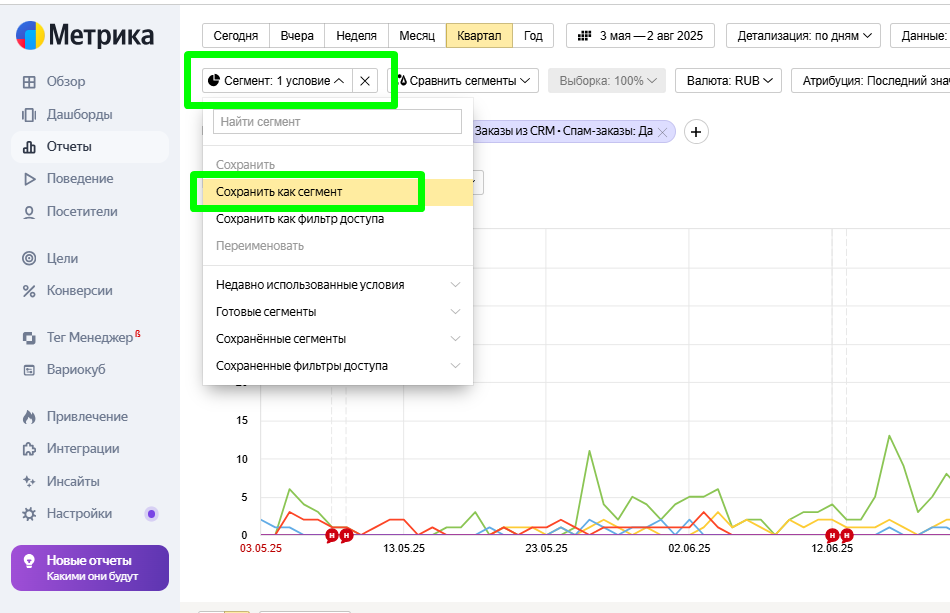950x613 pixels.
Task: Click the Найти сегмент search field
Action: click(337, 122)
